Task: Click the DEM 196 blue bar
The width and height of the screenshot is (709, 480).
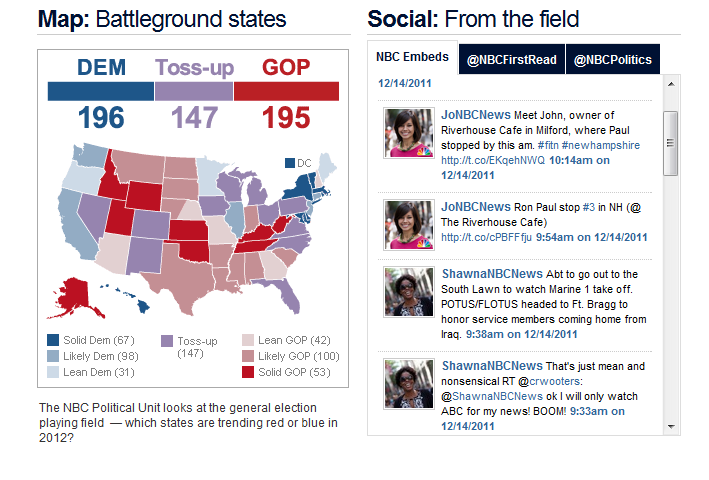Action: [101, 92]
